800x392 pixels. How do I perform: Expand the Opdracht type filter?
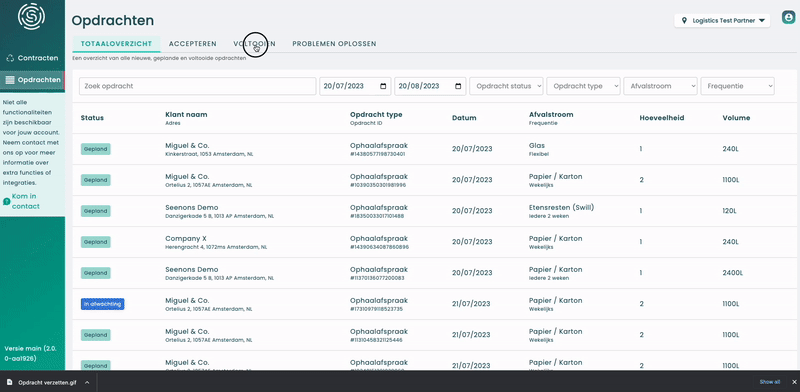pyautogui.click(x=583, y=86)
